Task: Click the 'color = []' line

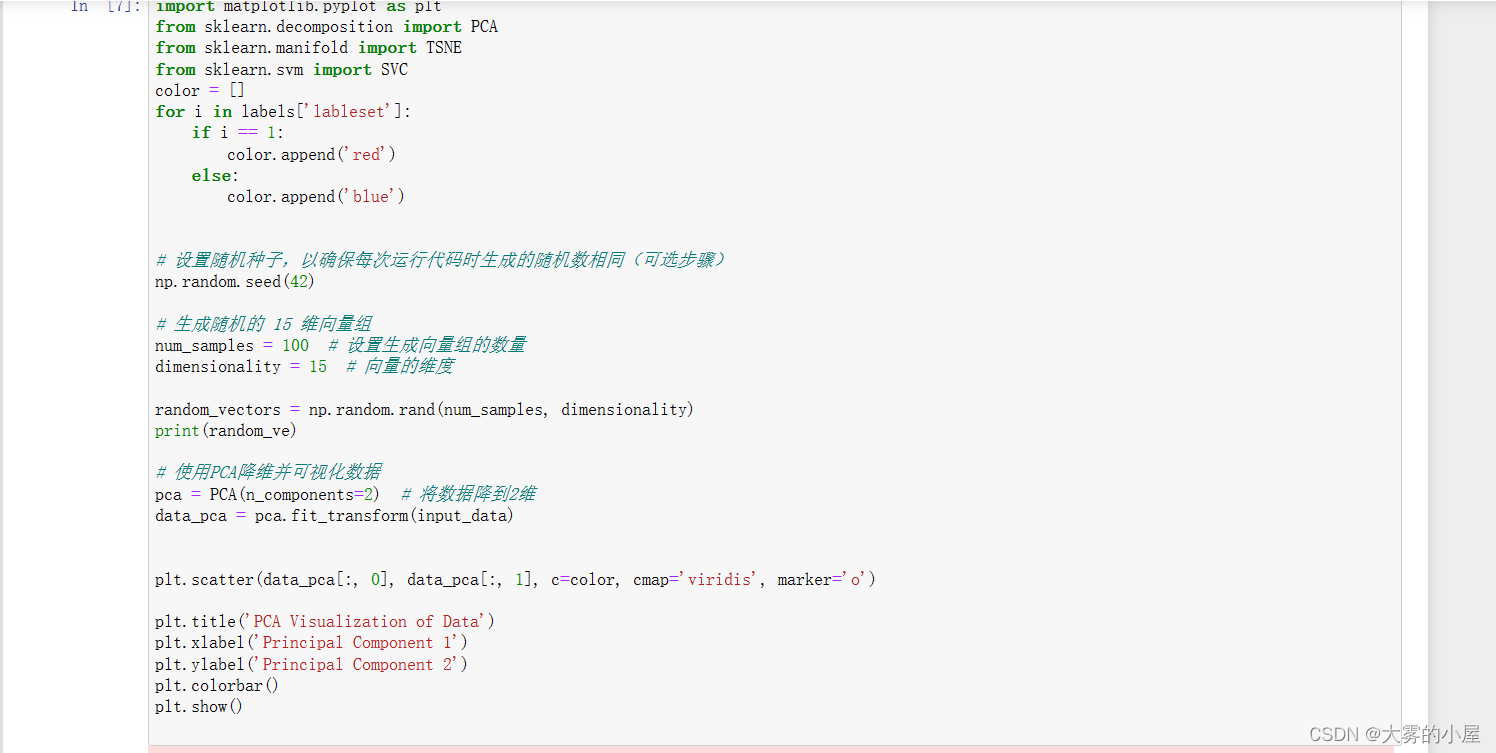Action: point(200,91)
